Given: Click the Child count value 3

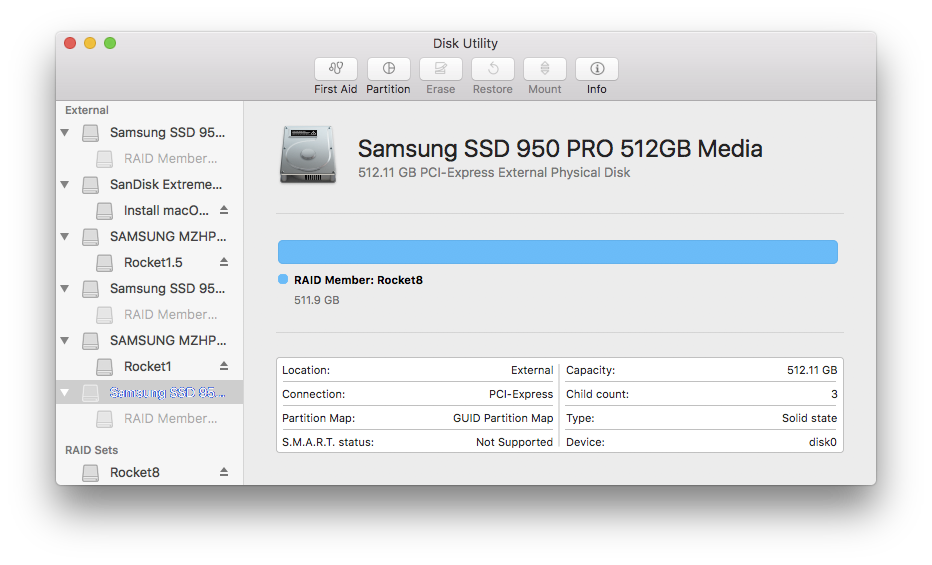Looking at the screenshot, I should [834, 394].
